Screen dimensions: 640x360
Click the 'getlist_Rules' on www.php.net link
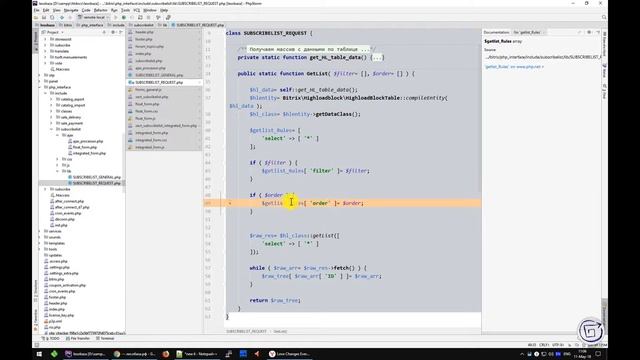pos(514,67)
